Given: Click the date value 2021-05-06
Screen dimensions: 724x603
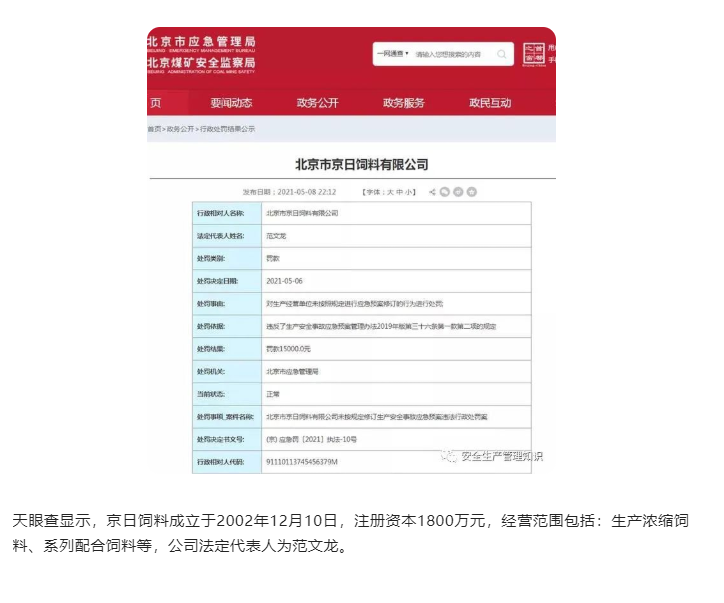Looking at the screenshot, I should [x=284, y=281].
